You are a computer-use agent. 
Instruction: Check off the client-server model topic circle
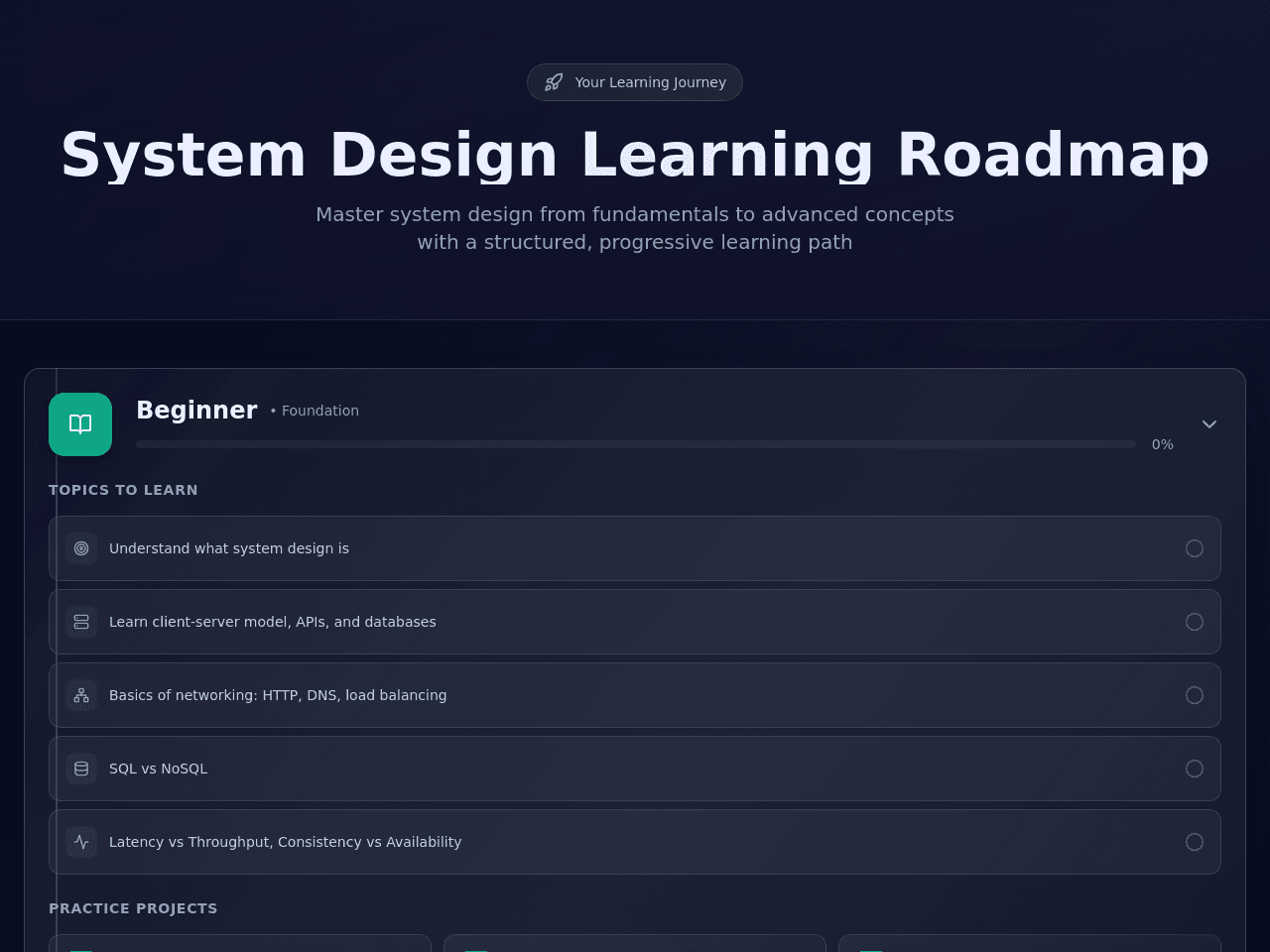[x=1195, y=622]
